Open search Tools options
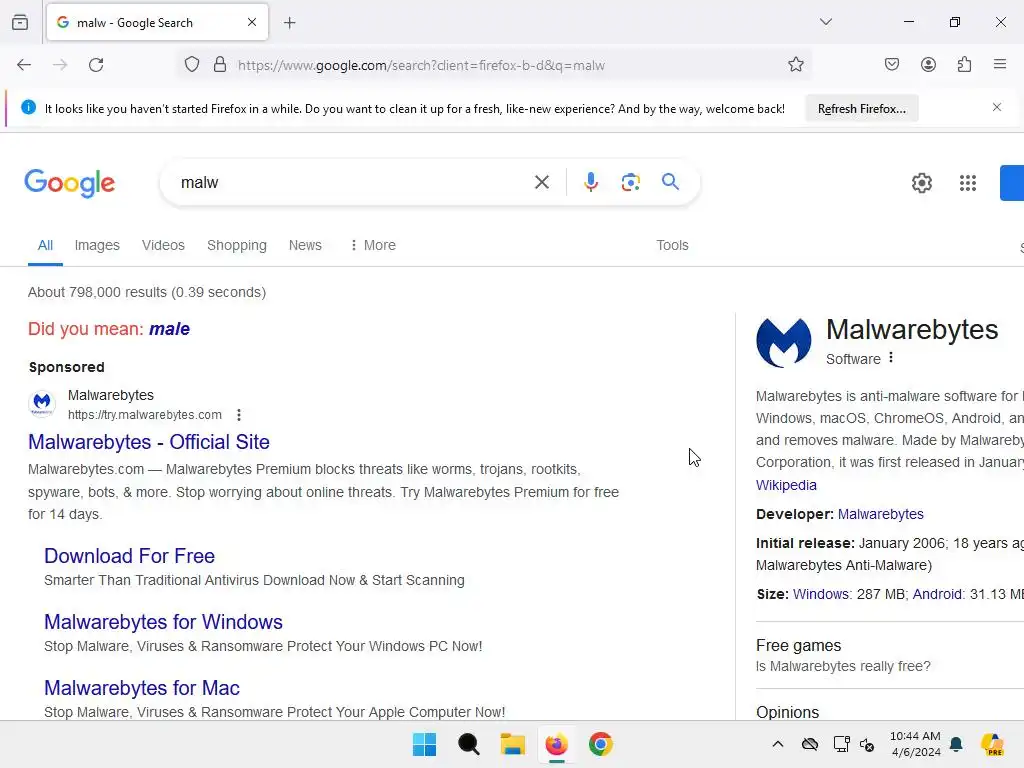Screen dimensions: 1024x768 click(x=672, y=246)
